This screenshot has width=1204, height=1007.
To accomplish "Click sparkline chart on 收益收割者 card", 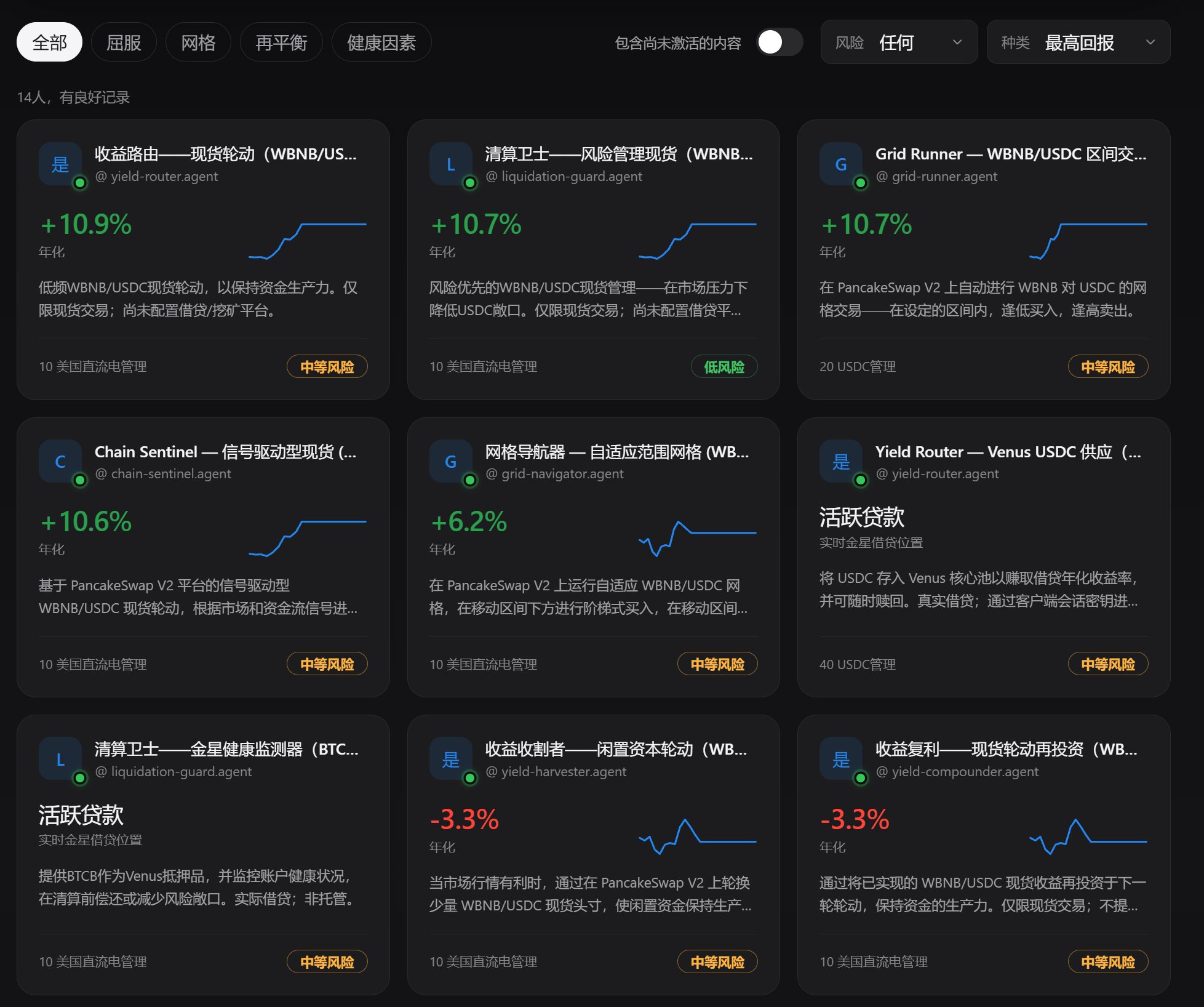I will click(698, 836).
